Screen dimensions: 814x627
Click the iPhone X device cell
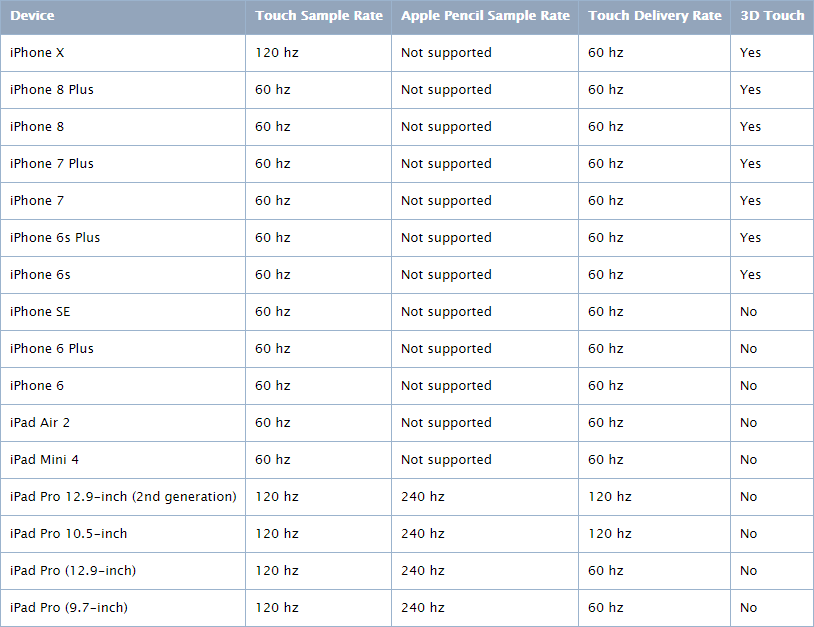click(x=37, y=53)
